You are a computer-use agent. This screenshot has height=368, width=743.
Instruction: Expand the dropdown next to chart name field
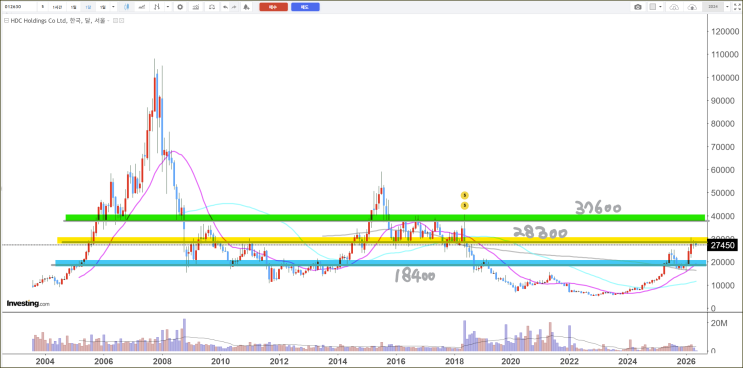[727, 7]
